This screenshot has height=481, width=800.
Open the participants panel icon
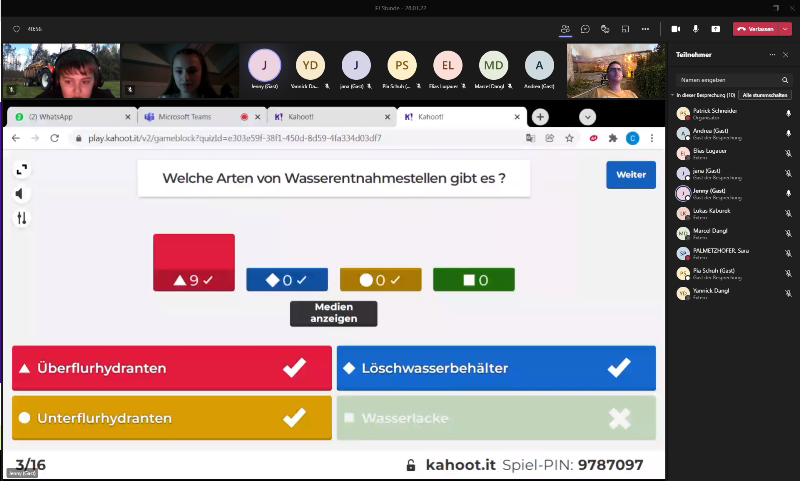[x=565, y=29]
